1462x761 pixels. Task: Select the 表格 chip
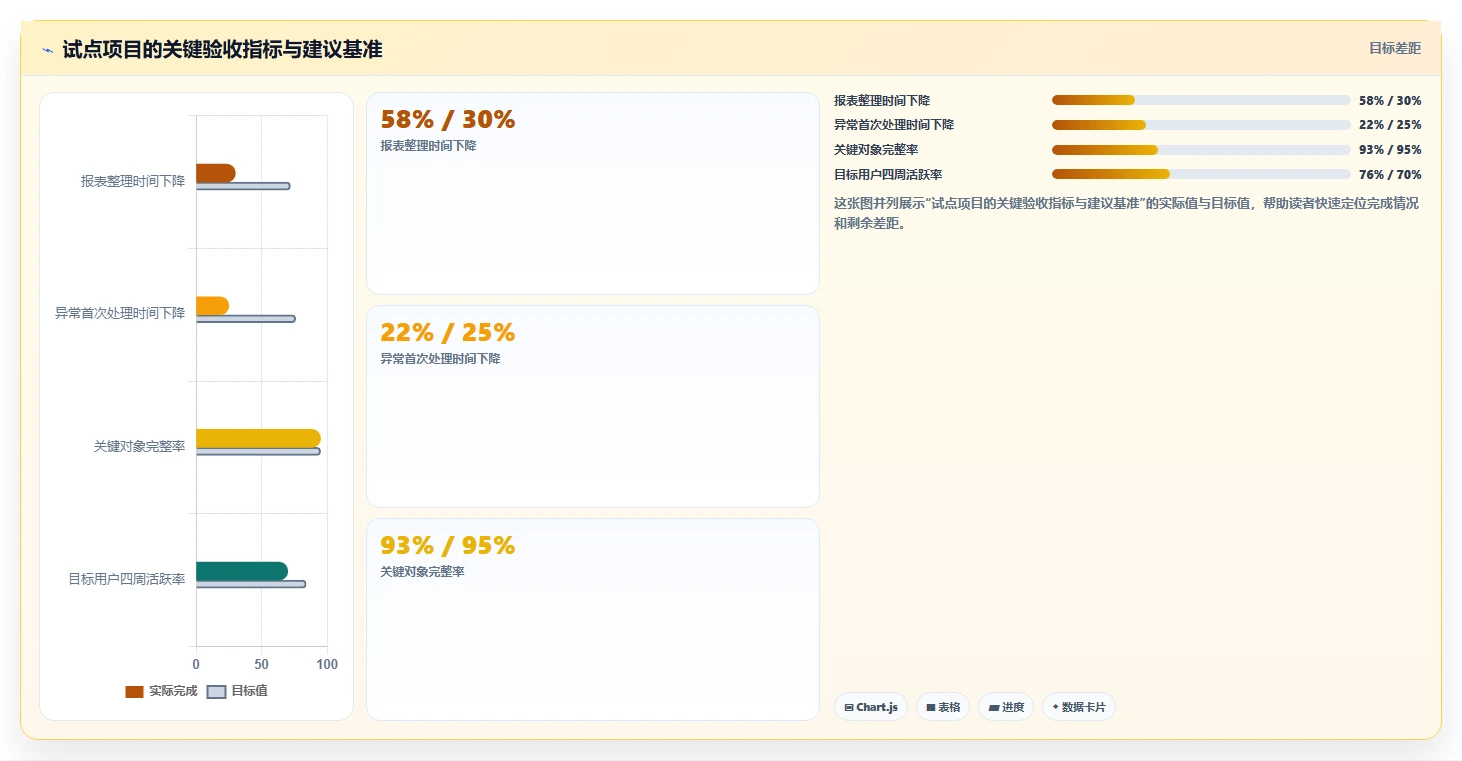click(x=943, y=707)
